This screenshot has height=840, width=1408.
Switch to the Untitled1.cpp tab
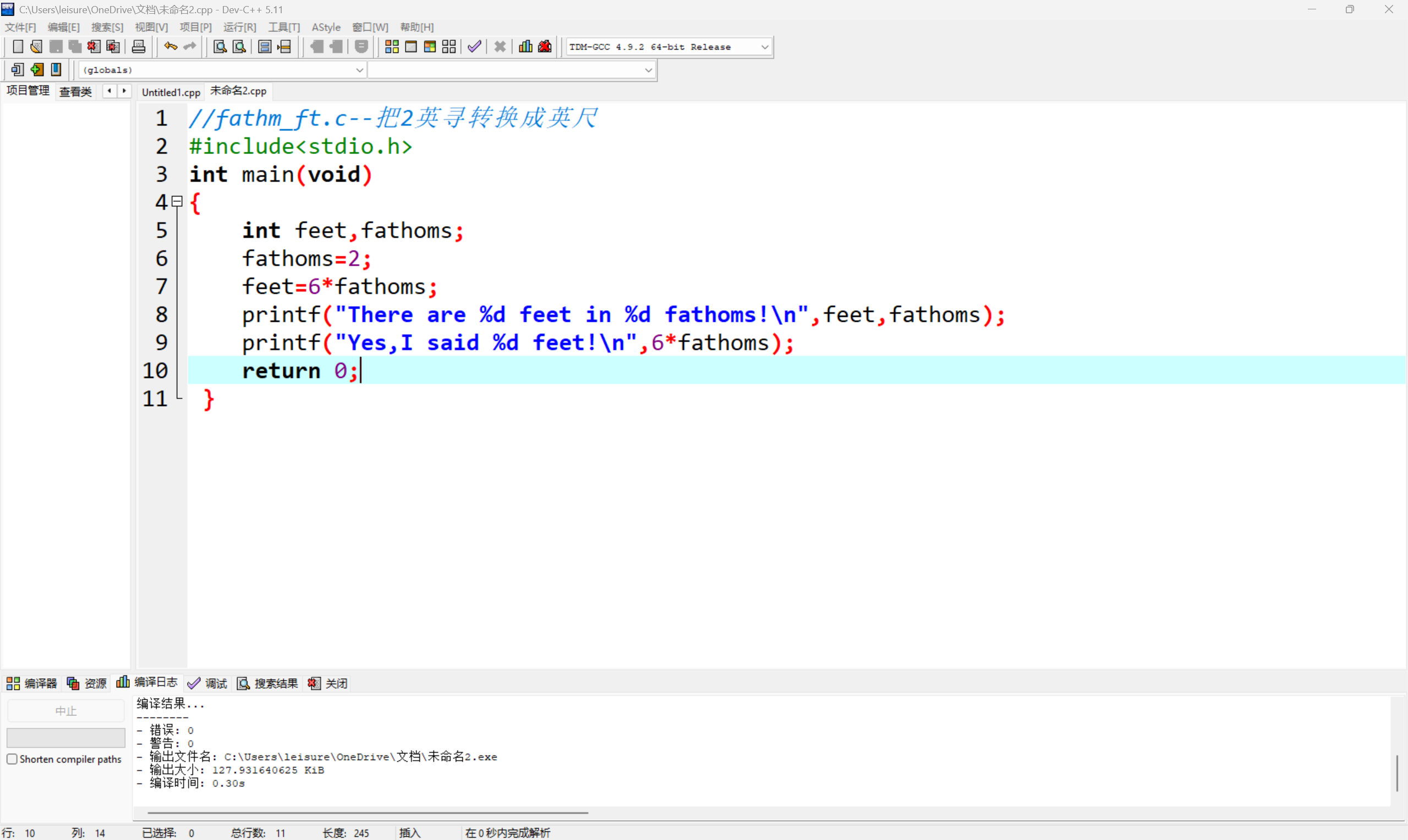click(x=171, y=92)
